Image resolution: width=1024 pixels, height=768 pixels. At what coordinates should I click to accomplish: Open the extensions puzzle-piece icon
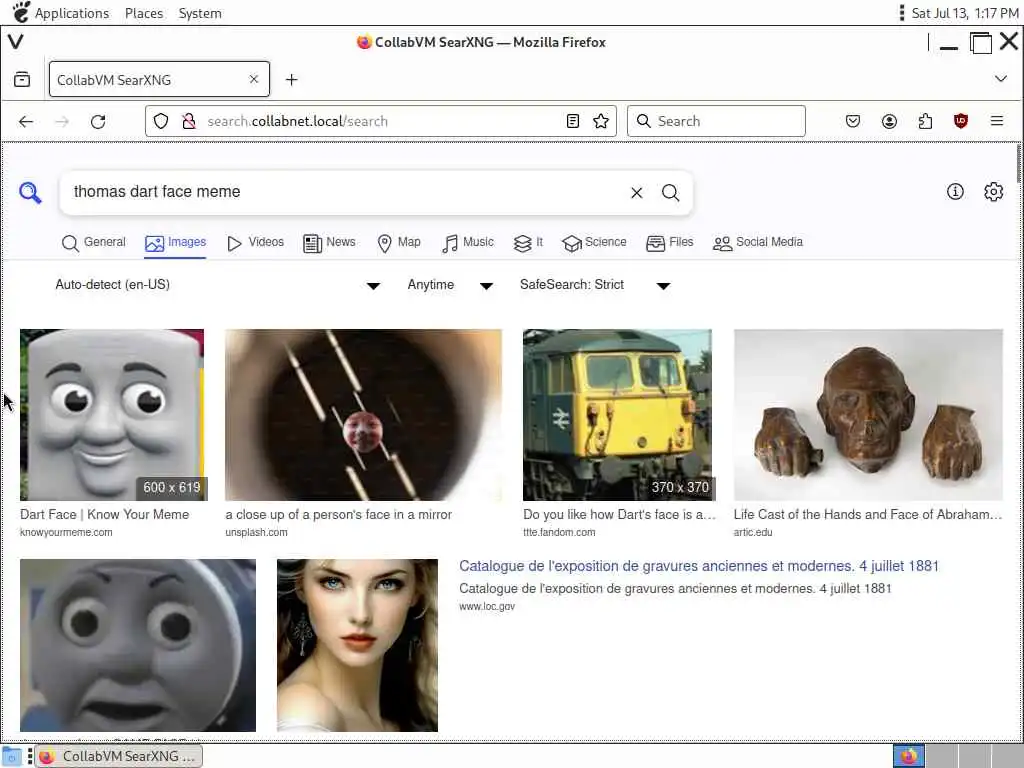click(x=925, y=121)
